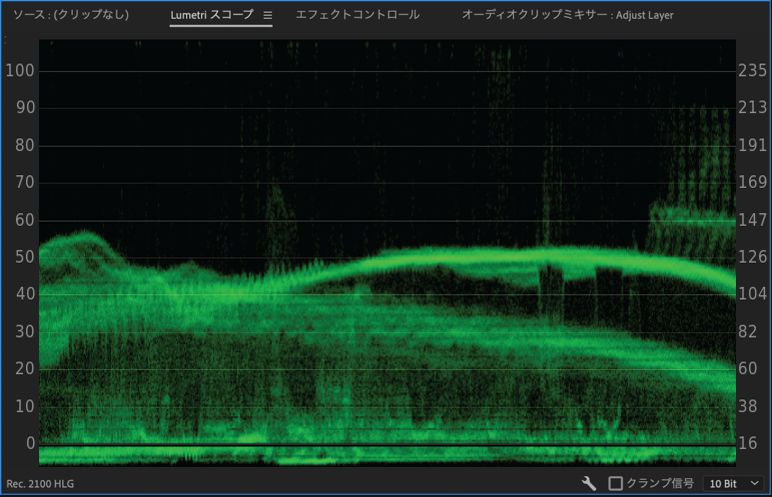This screenshot has width=772, height=497.
Task: Click the 147 label on right scale
Action: (752, 220)
